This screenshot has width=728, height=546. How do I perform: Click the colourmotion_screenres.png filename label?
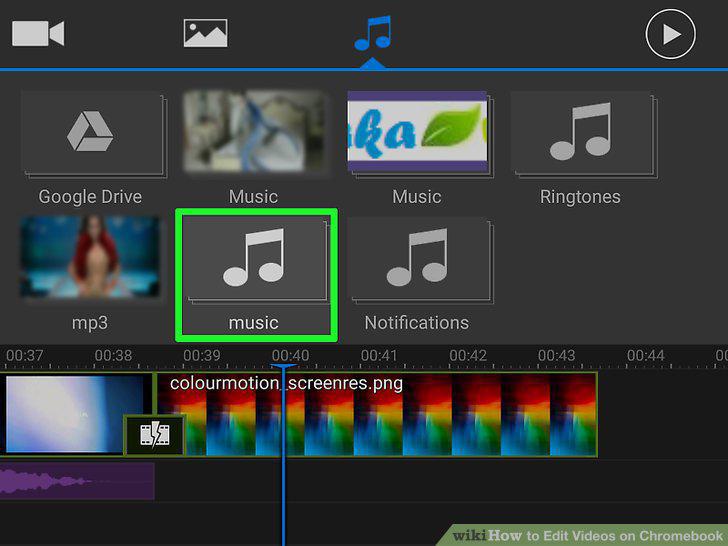pos(286,384)
